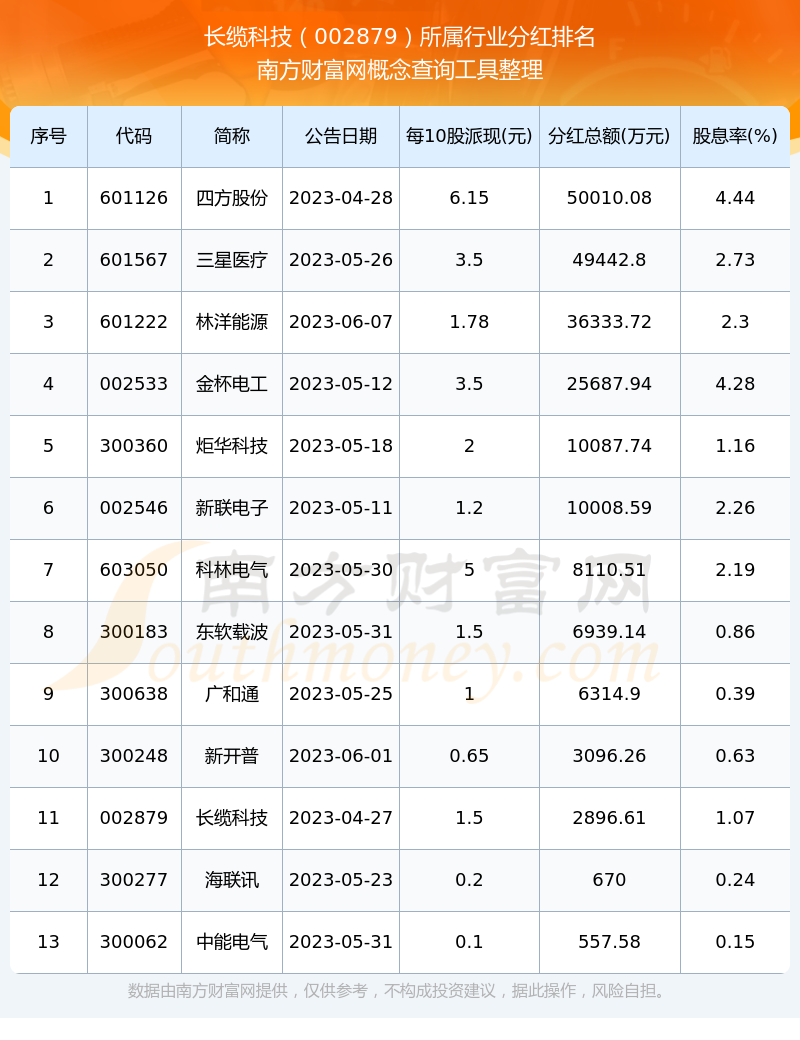Click the 每10股派现(元) column header
The height and width of the screenshot is (1040, 800).
[469, 136]
